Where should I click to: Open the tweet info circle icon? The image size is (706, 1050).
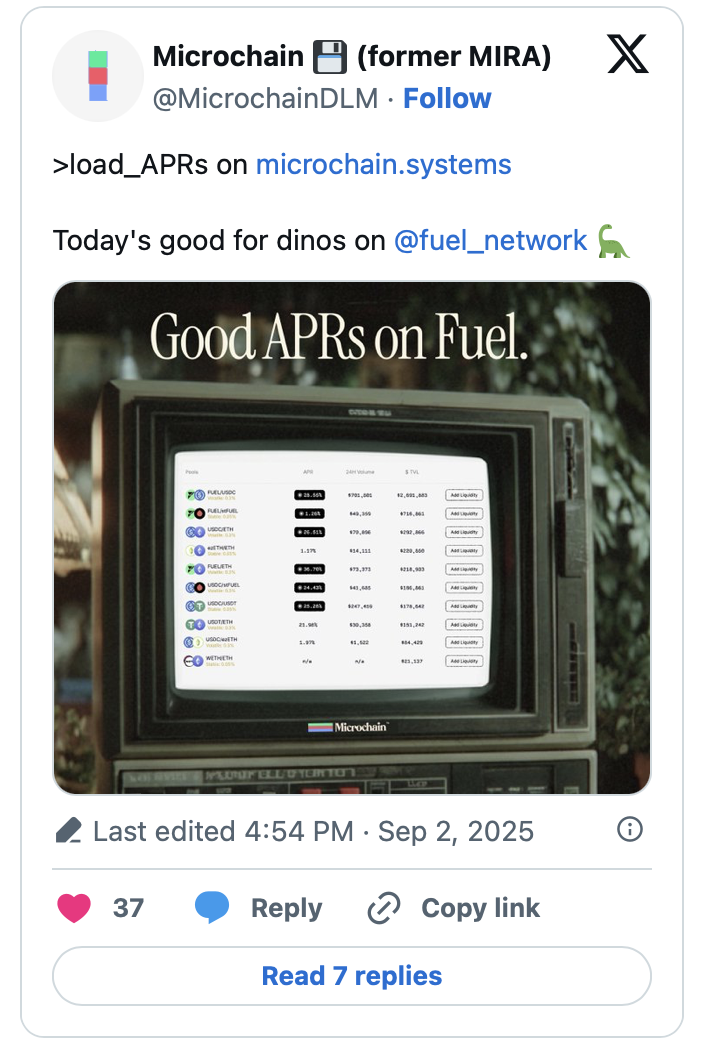pyautogui.click(x=630, y=829)
